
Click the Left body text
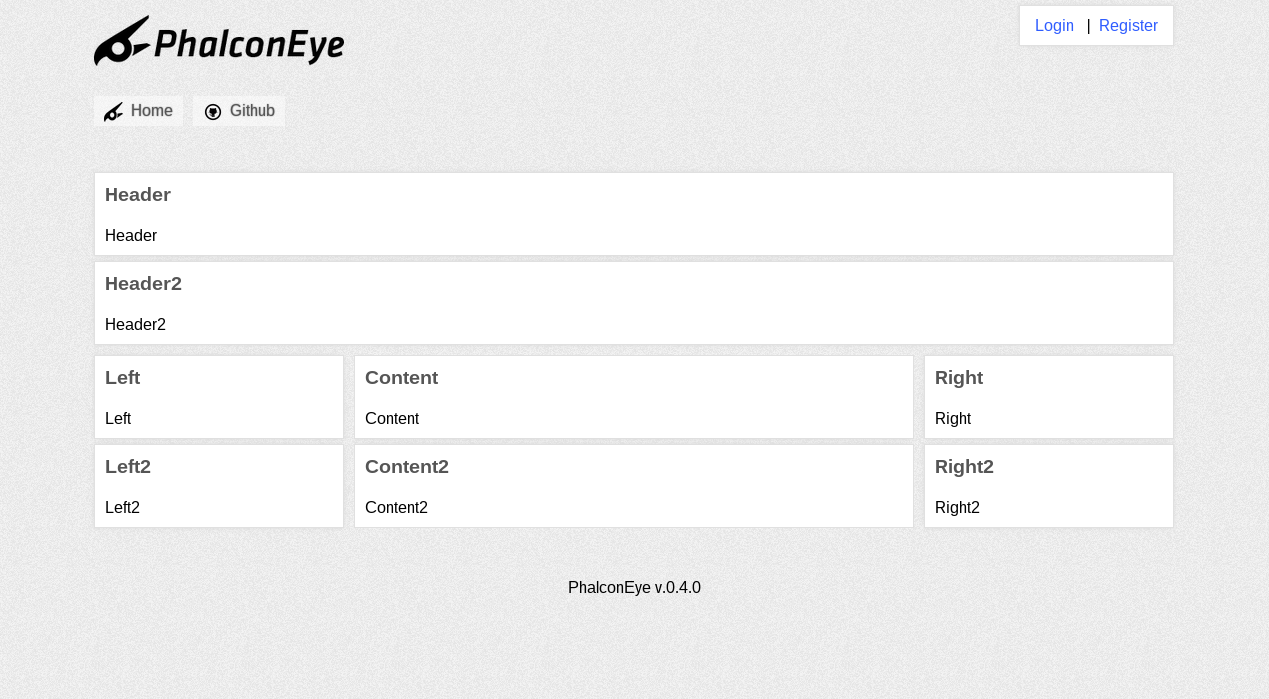(x=118, y=419)
